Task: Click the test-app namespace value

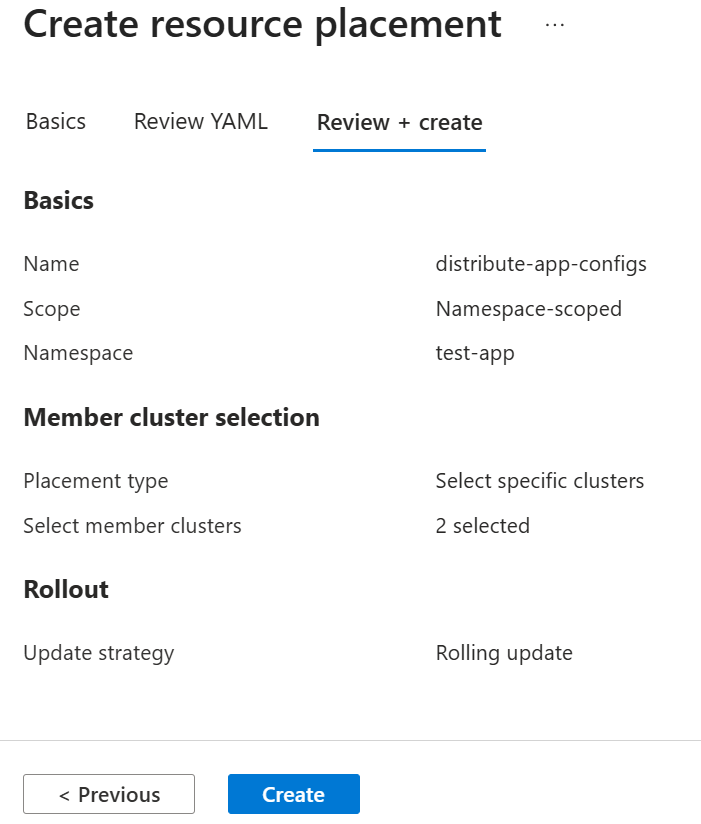Action: pyautogui.click(x=475, y=353)
